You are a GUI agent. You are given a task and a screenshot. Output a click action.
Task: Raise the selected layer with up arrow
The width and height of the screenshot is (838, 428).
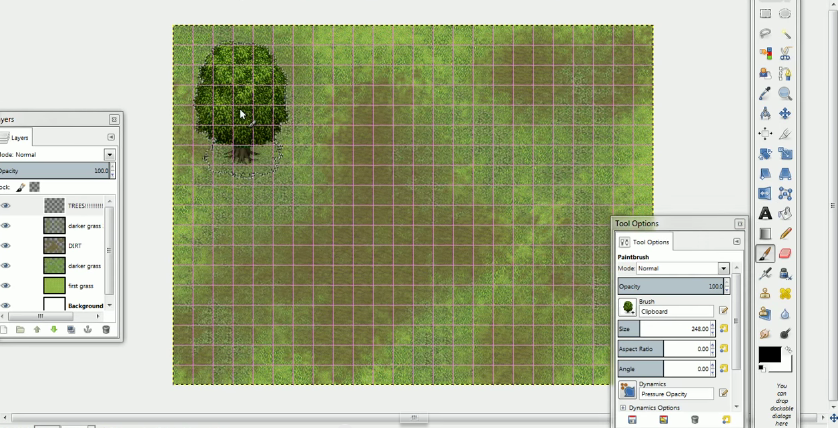pyautogui.click(x=37, y=330)
